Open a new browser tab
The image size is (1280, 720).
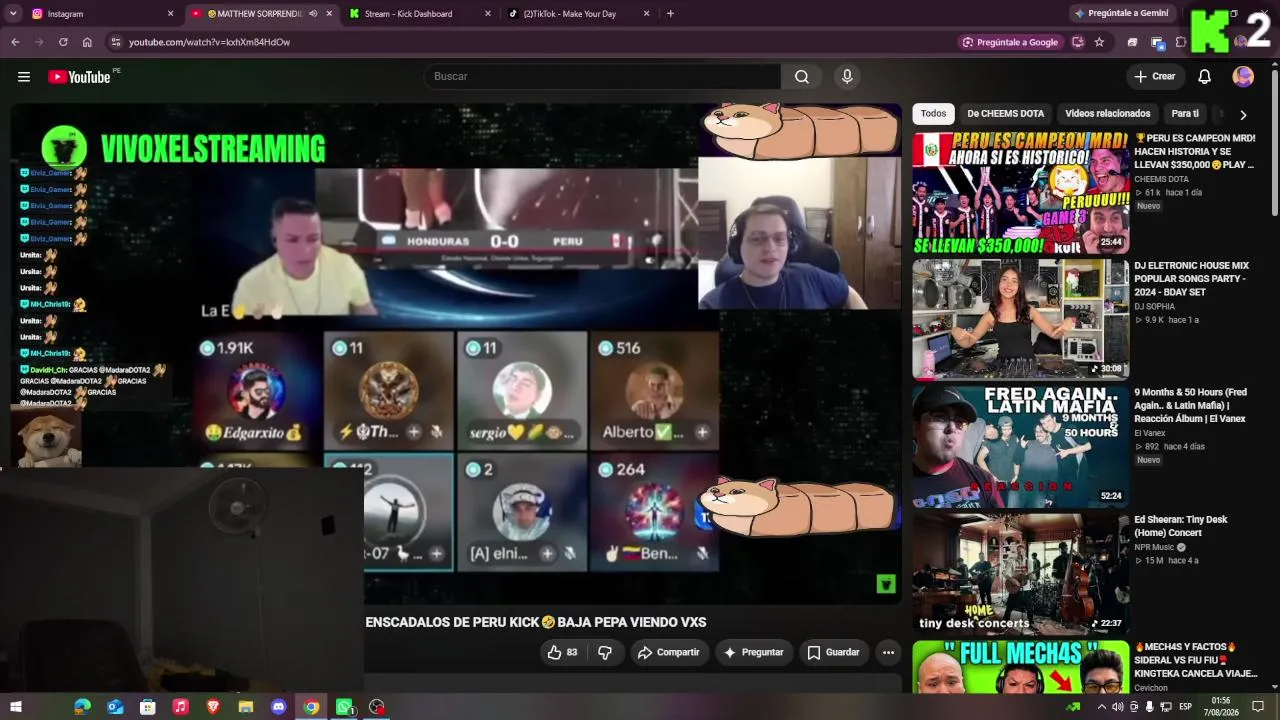(x=670, y=14)
